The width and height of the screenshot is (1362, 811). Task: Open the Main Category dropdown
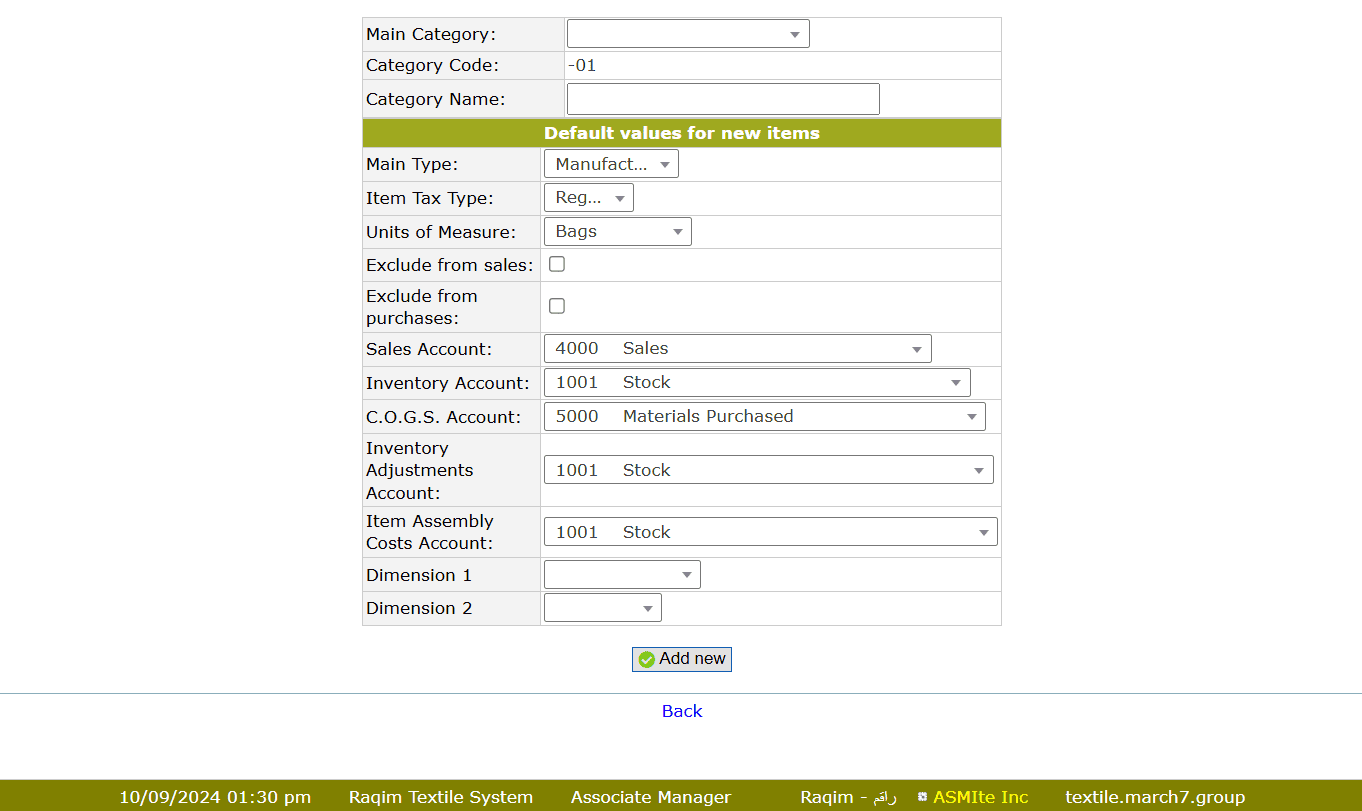pyautogui.click(x=687, y=34)
